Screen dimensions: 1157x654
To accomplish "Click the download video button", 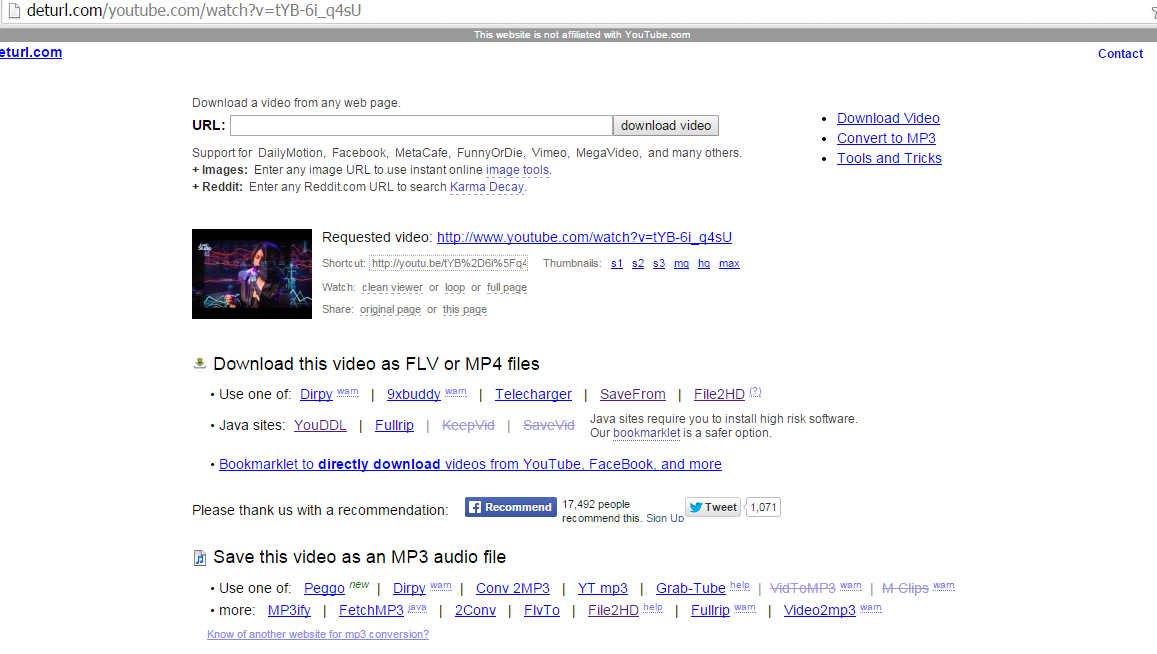I will click(x=666, y=125).
